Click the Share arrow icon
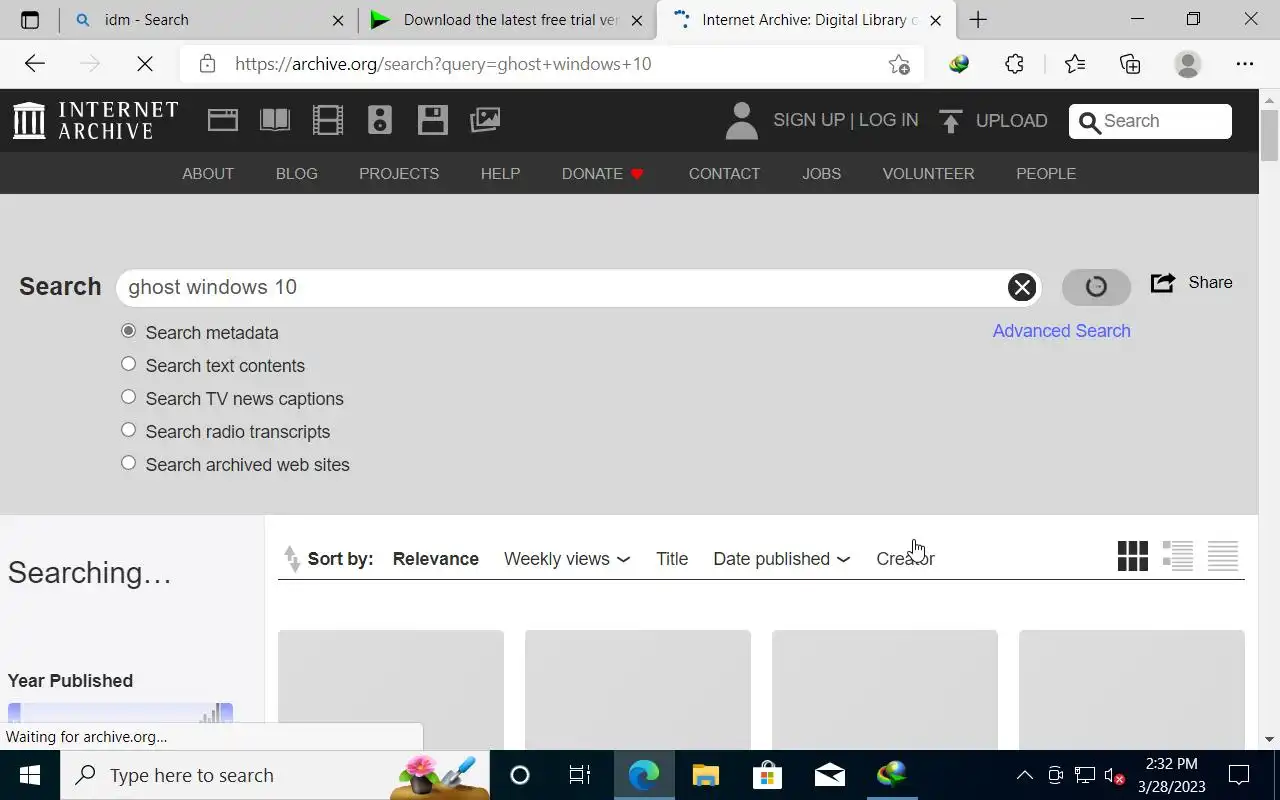 [x=1163, y=283]
